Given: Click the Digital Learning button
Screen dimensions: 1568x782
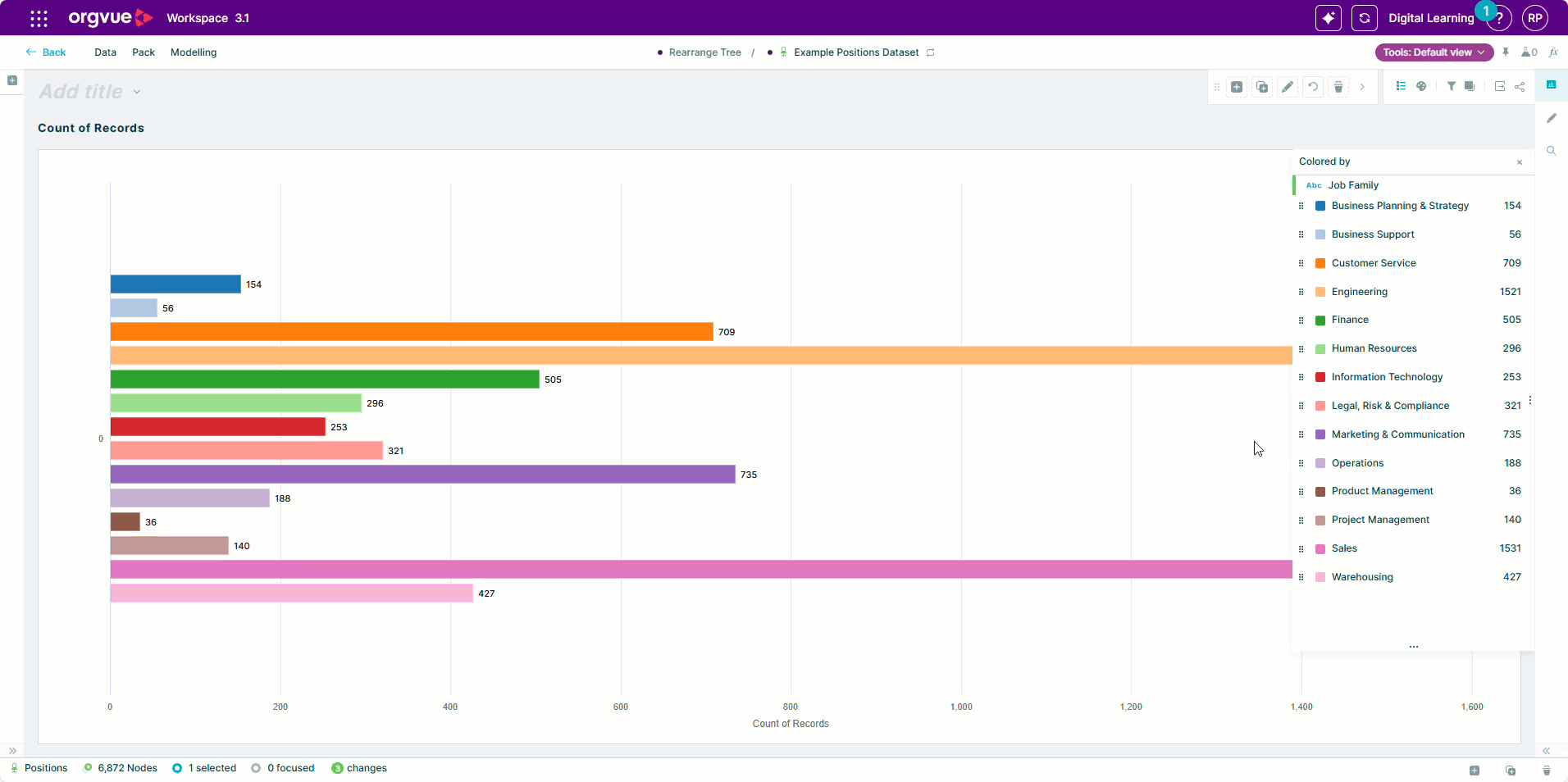Looking at the screenshot, I should 1431,18.
